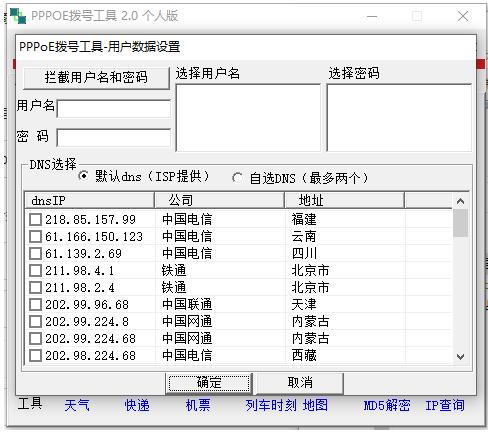Open the 天气 link

[x=77, y=405]
